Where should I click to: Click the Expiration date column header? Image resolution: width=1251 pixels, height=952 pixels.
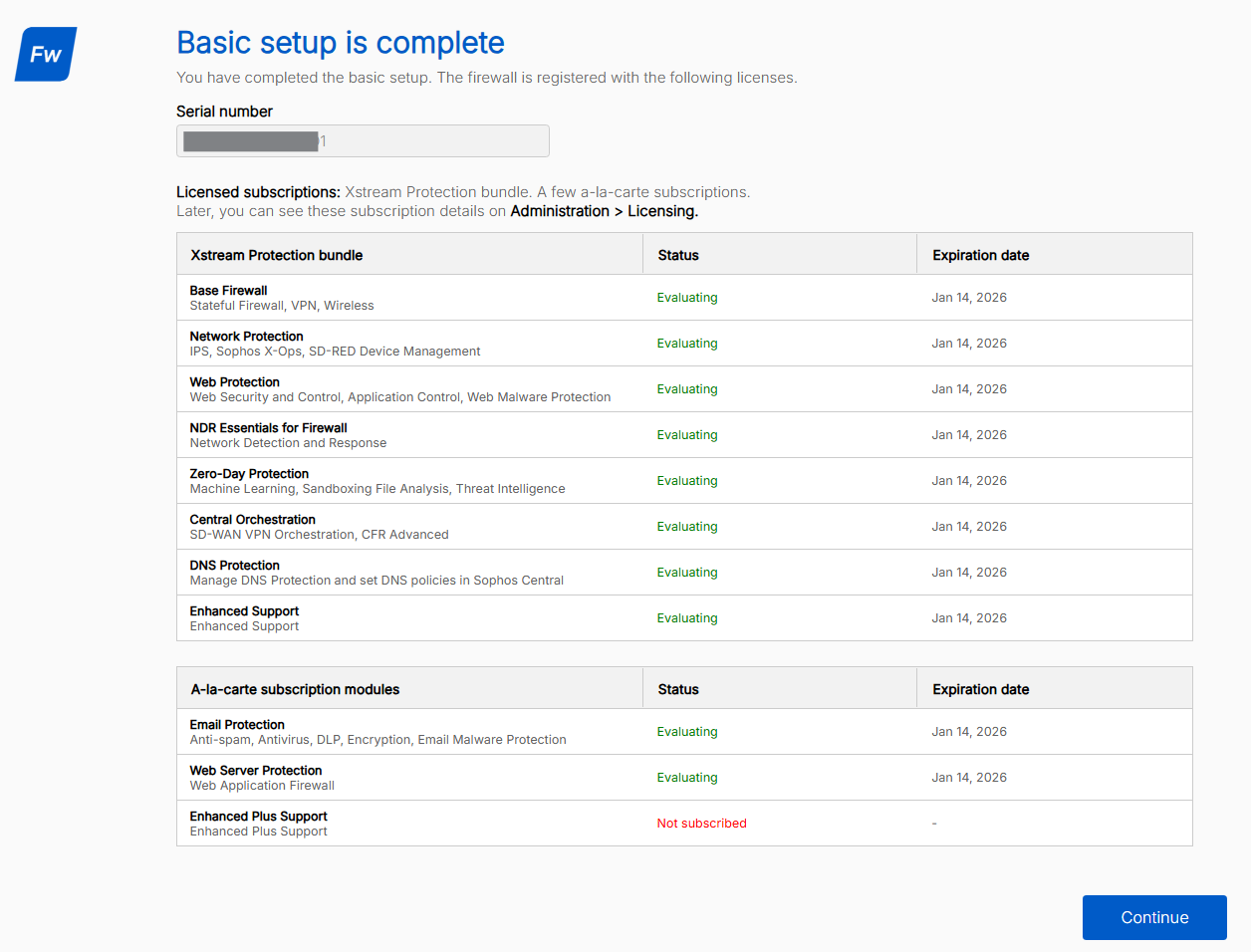[980, 255]
